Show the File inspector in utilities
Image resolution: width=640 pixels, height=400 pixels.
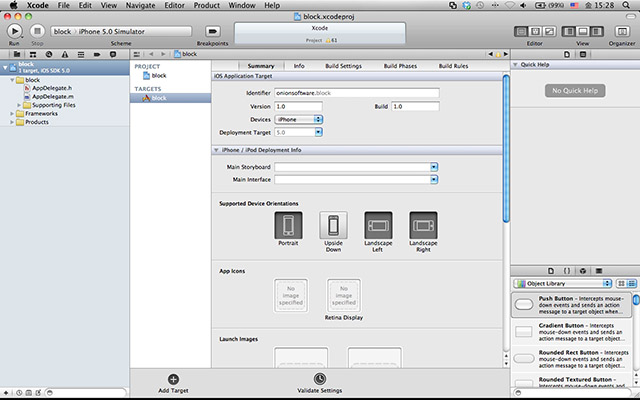(x=567, y=54)
